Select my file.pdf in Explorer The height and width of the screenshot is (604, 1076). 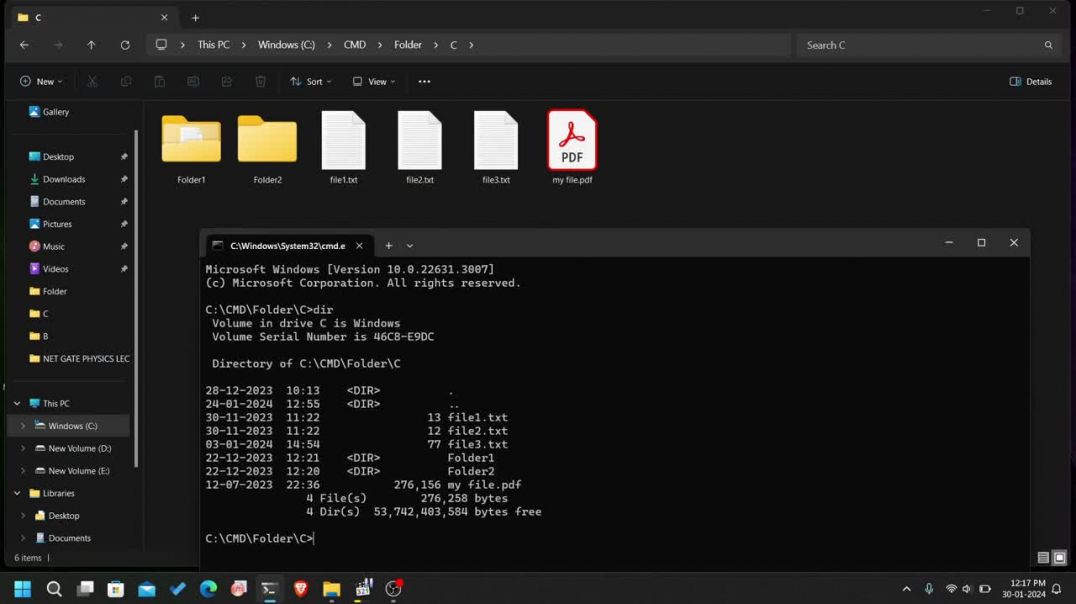click(x=572, y=147)
